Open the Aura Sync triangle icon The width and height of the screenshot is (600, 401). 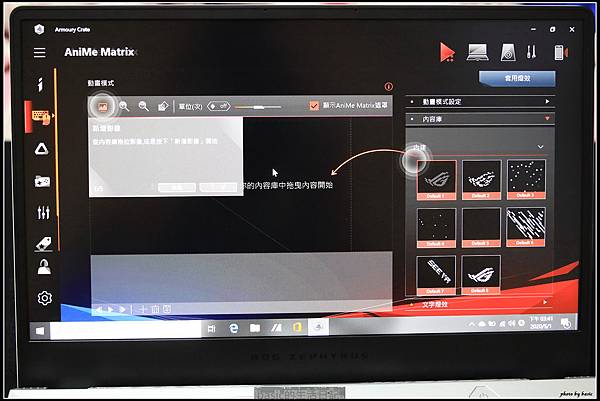tap(41, 149)
